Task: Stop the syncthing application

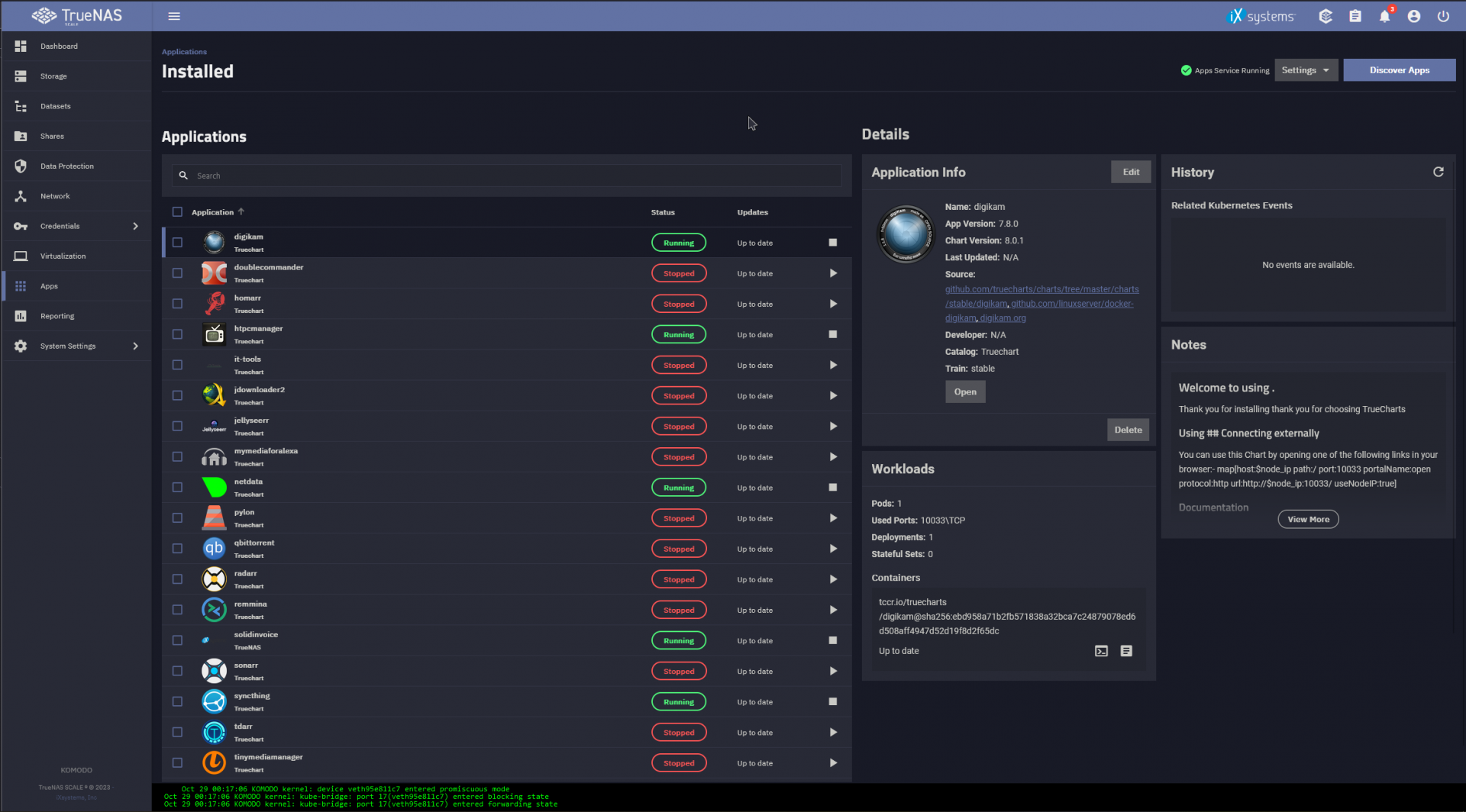Action: point(833,701)
